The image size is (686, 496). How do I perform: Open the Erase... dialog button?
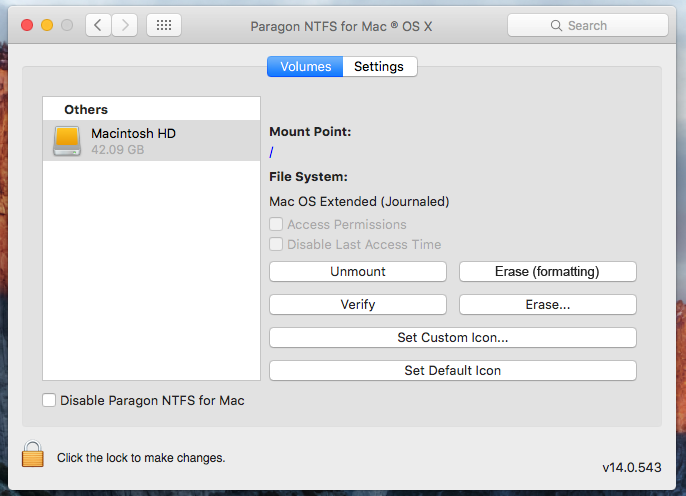coord(547,304)
